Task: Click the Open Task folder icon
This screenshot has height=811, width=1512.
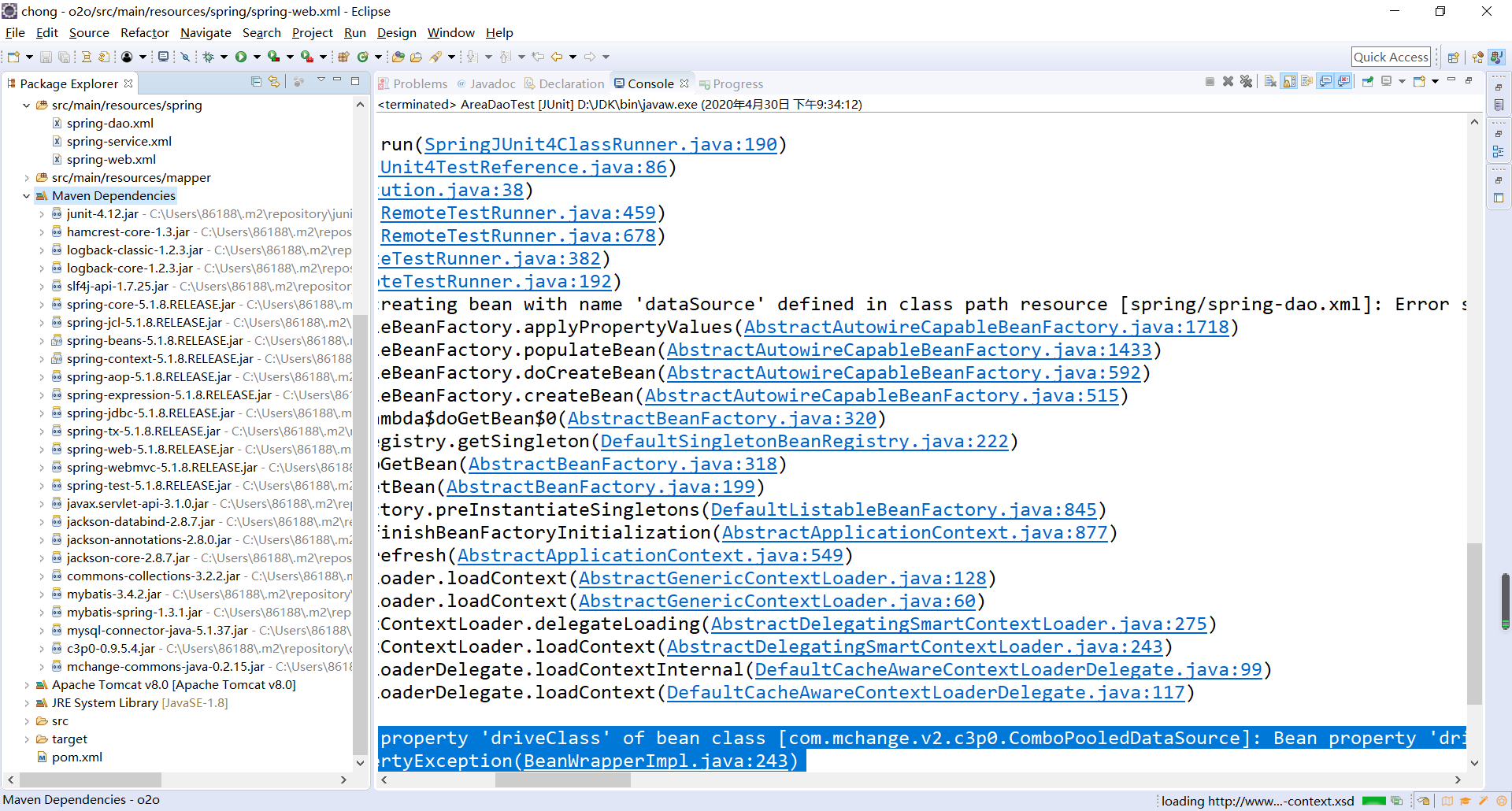Action: pyautogui.click(x=416, y=57)
